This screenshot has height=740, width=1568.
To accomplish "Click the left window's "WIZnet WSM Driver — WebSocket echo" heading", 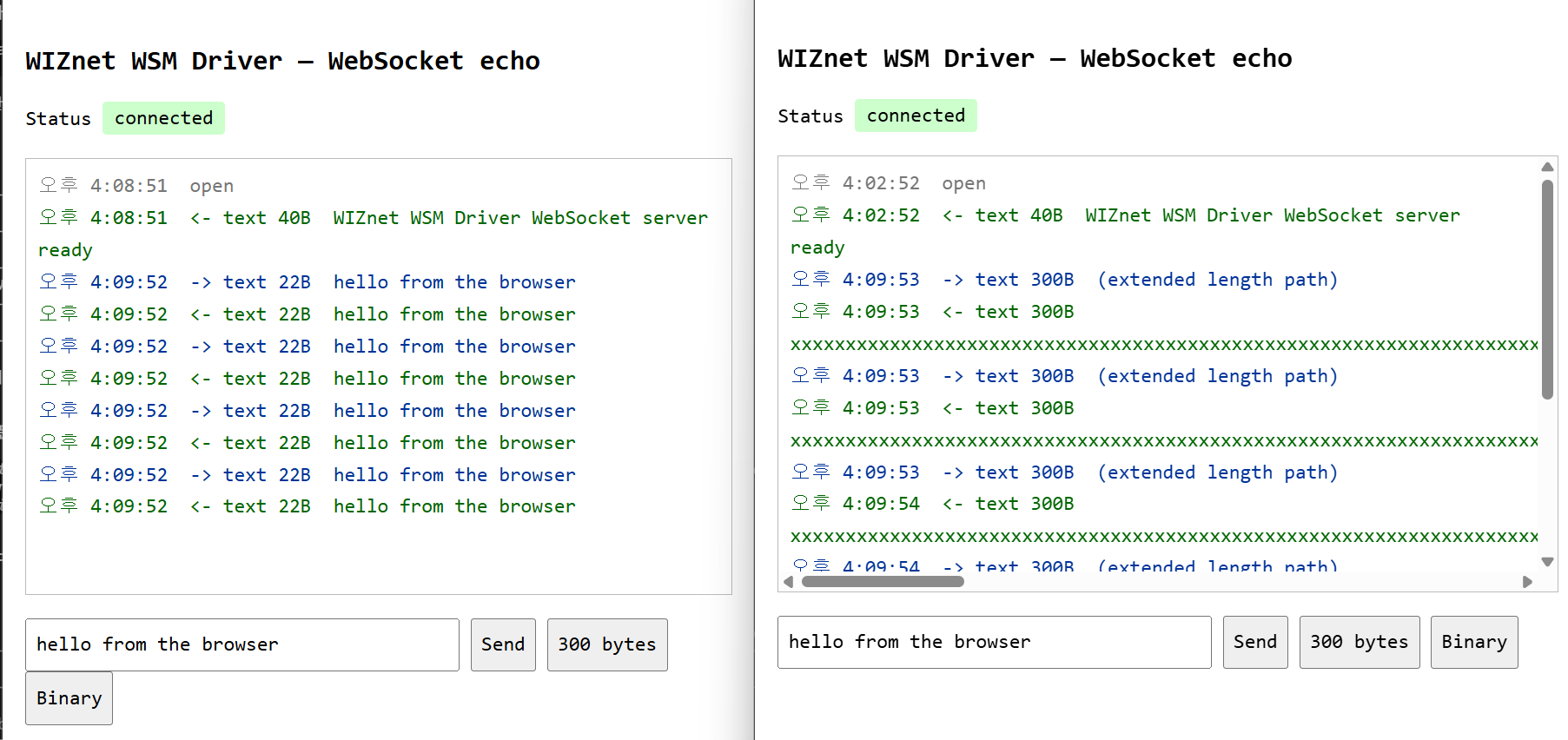I will click(282, 61).
